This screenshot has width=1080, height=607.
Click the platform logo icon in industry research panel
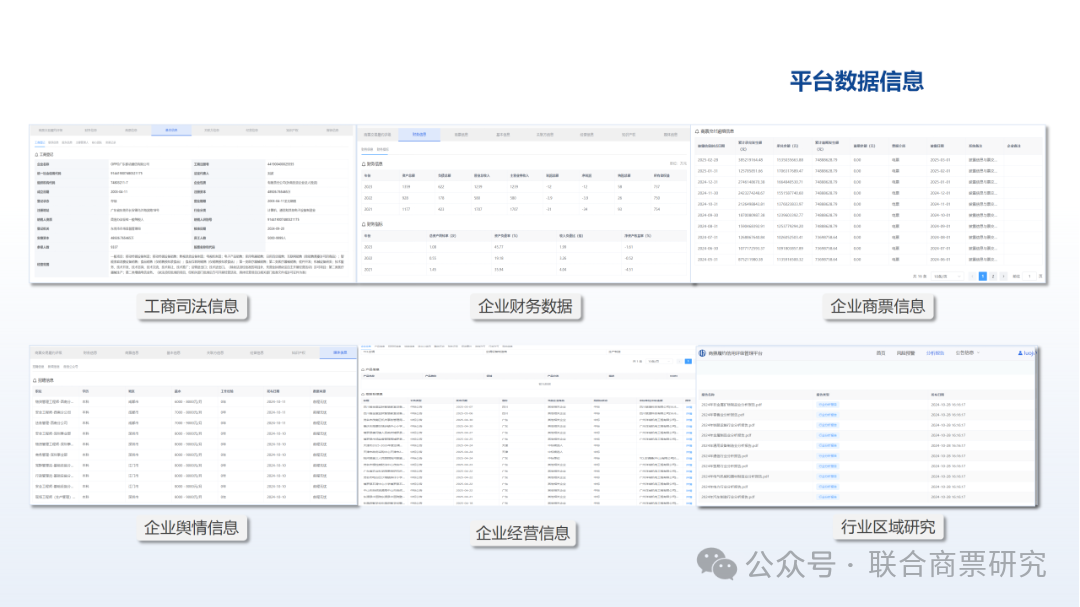pos(702,353)
